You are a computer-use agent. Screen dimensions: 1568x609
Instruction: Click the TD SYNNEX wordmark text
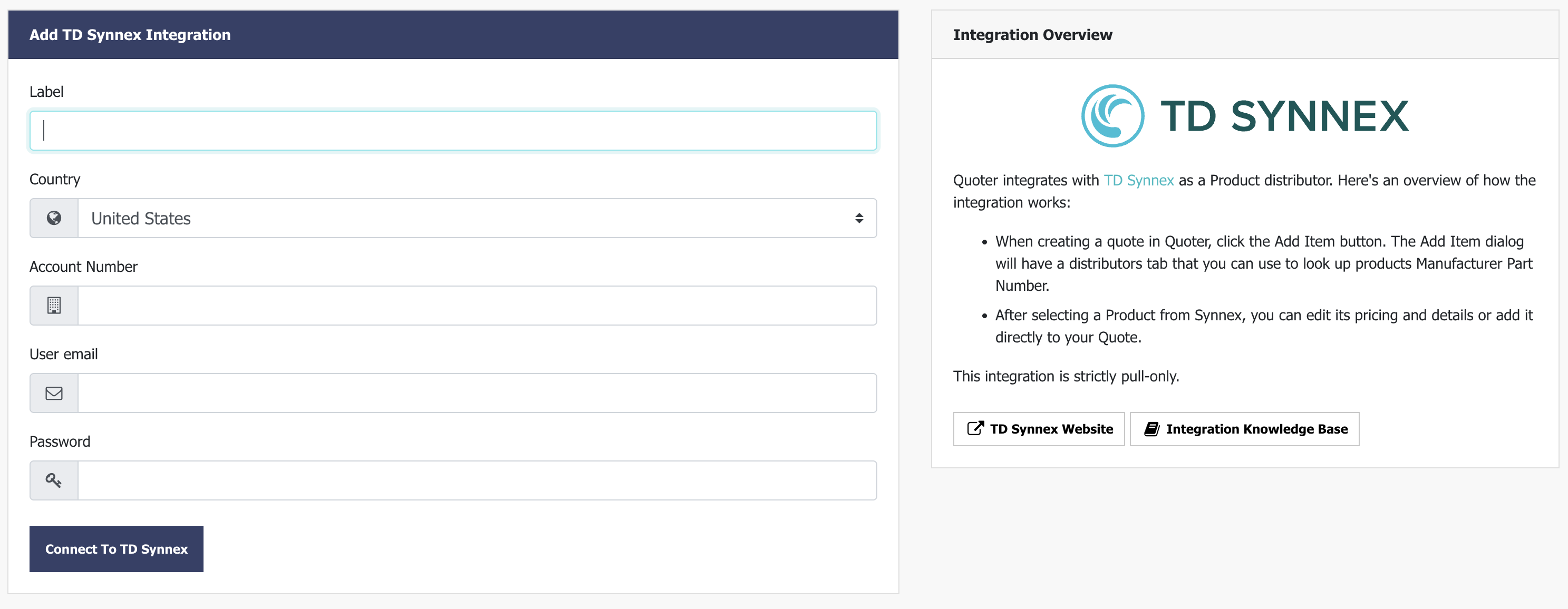pos(1284,116)
